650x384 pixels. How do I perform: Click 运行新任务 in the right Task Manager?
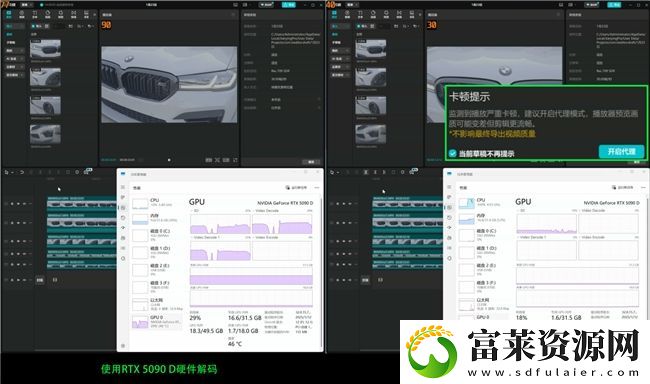(x=623, y=187)
